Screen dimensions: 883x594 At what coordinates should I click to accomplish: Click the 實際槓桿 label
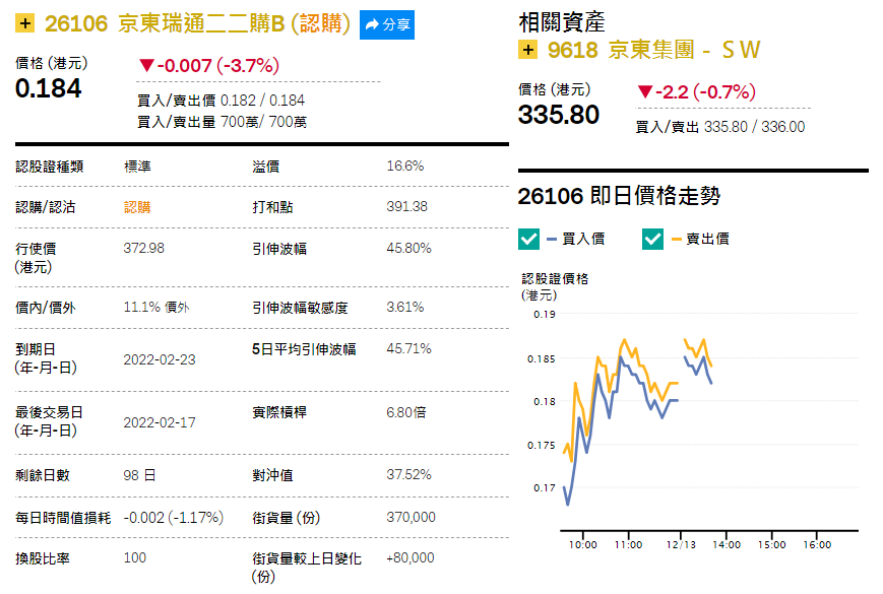[x=279, y=412]
